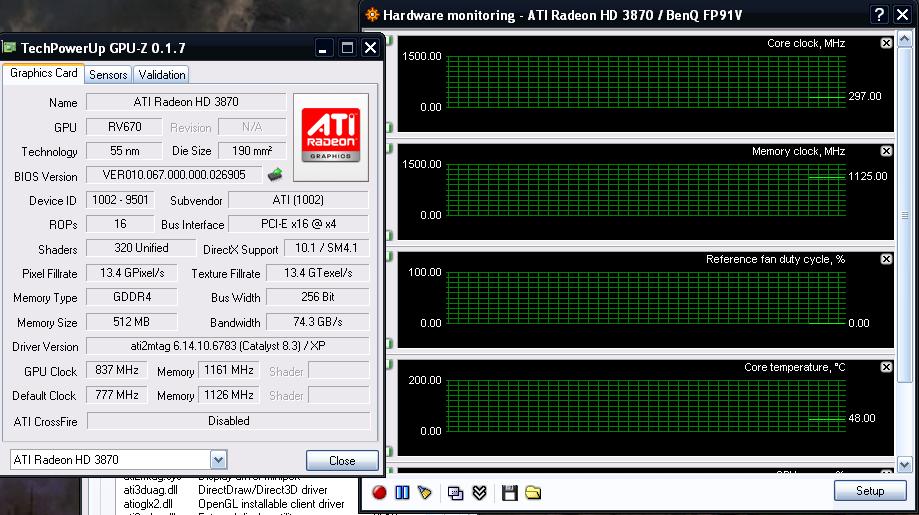Click the Memory clock graph area
This screenshot has width=919, height=515.
click(x=646, y=191)
